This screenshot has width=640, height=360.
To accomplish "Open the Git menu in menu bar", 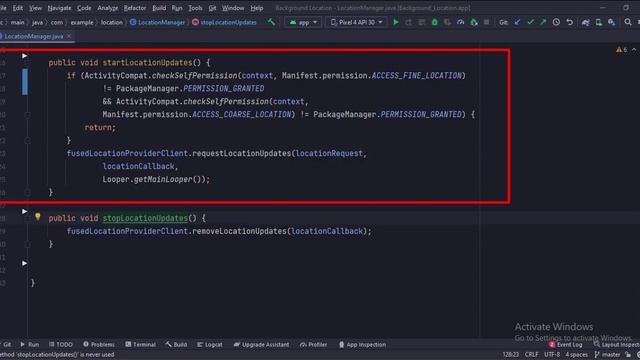I will click(x=212, y=8).
